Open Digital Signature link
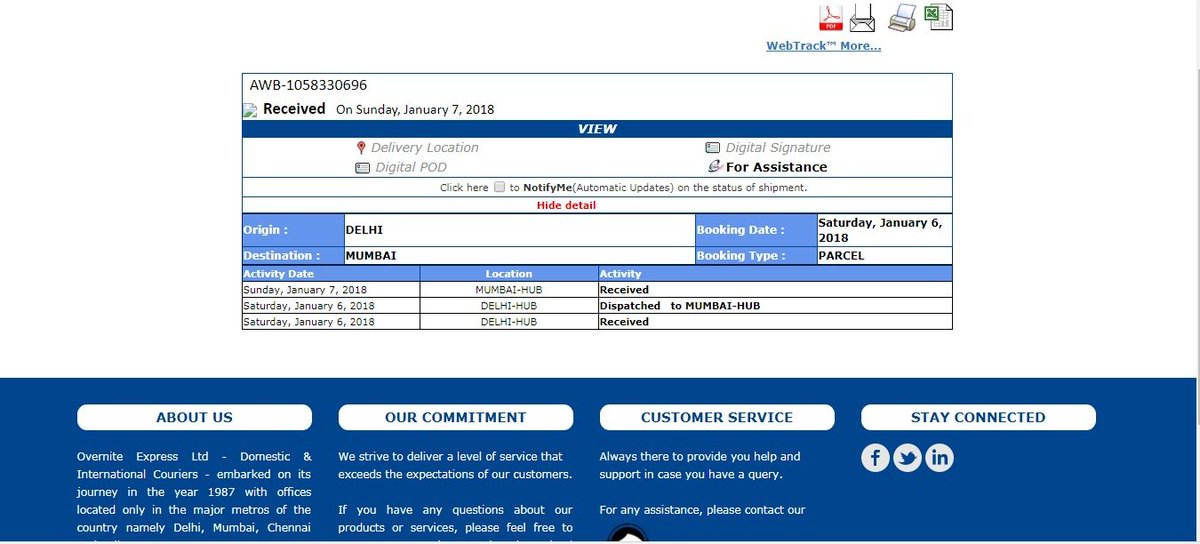The height and width of the screenshot is (544, 1200). coord(776,147)
